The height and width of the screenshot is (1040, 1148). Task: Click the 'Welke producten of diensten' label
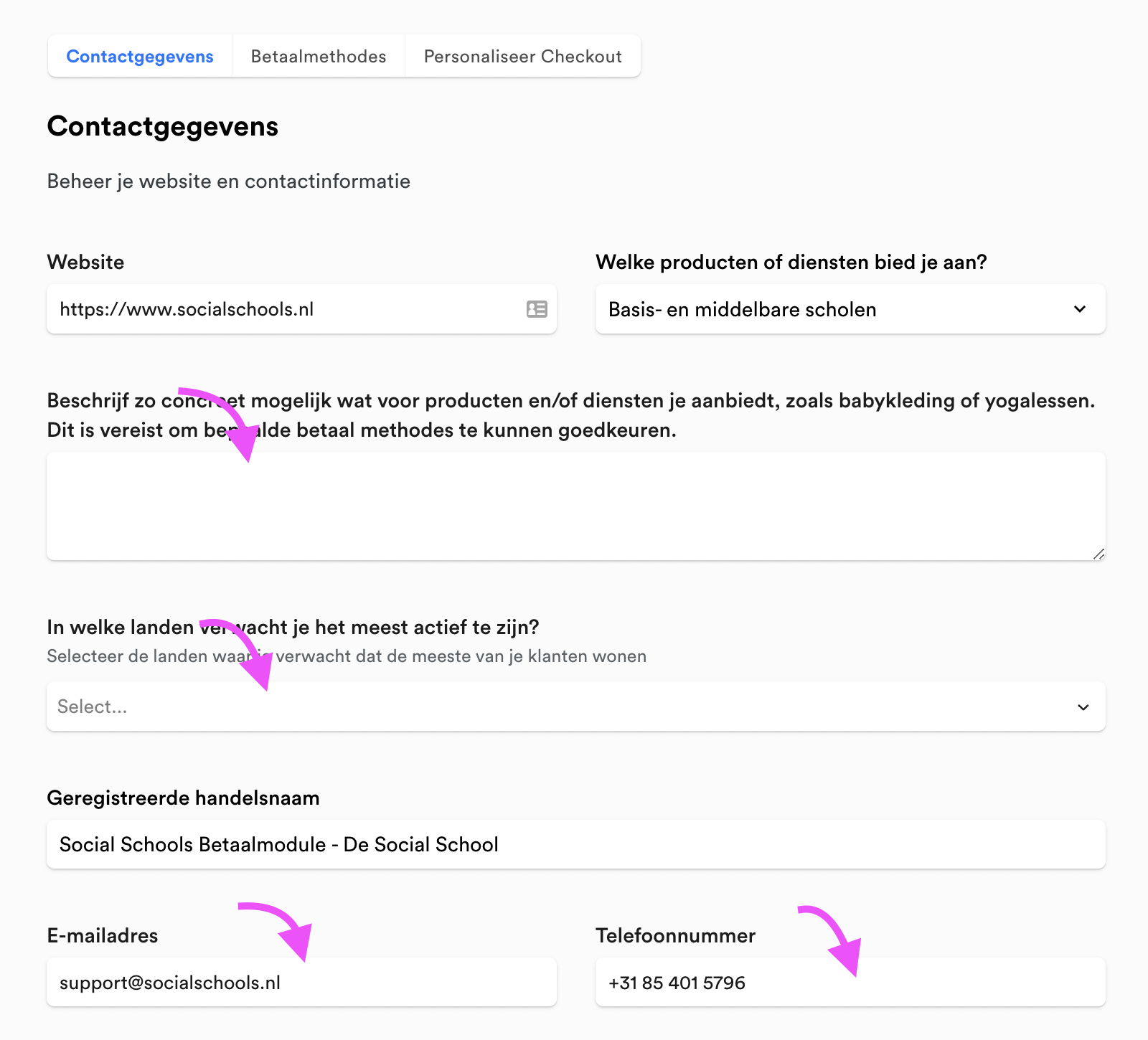pyautogui.click(x=791, y=263)
